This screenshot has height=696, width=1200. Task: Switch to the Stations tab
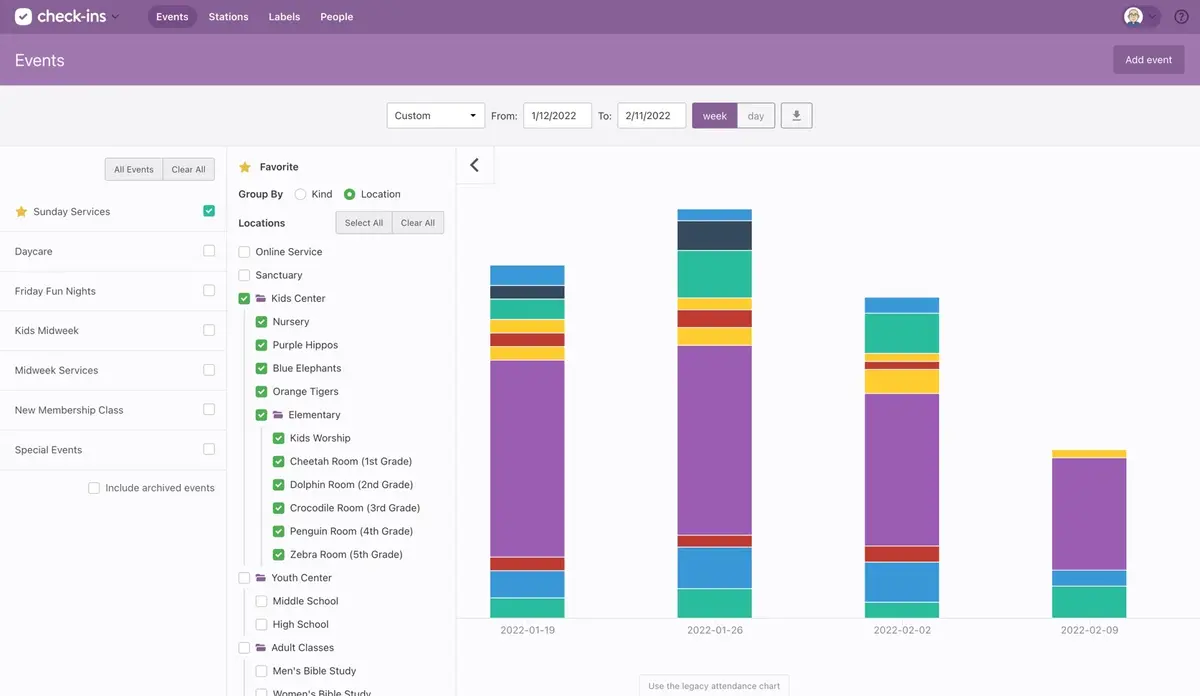tap(228, 17)
